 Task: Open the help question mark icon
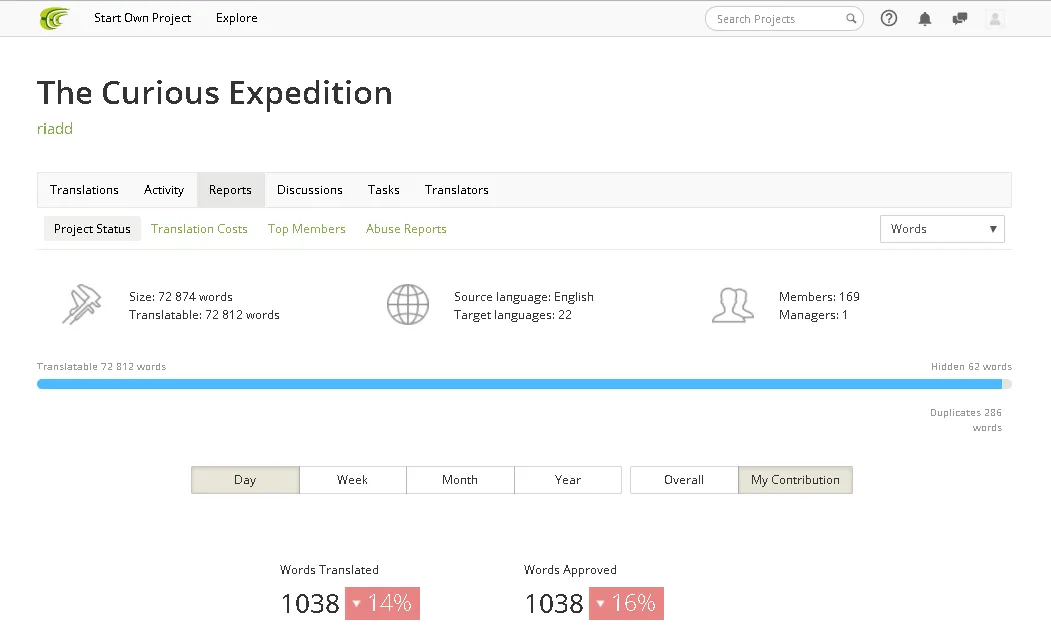point(889,18)
